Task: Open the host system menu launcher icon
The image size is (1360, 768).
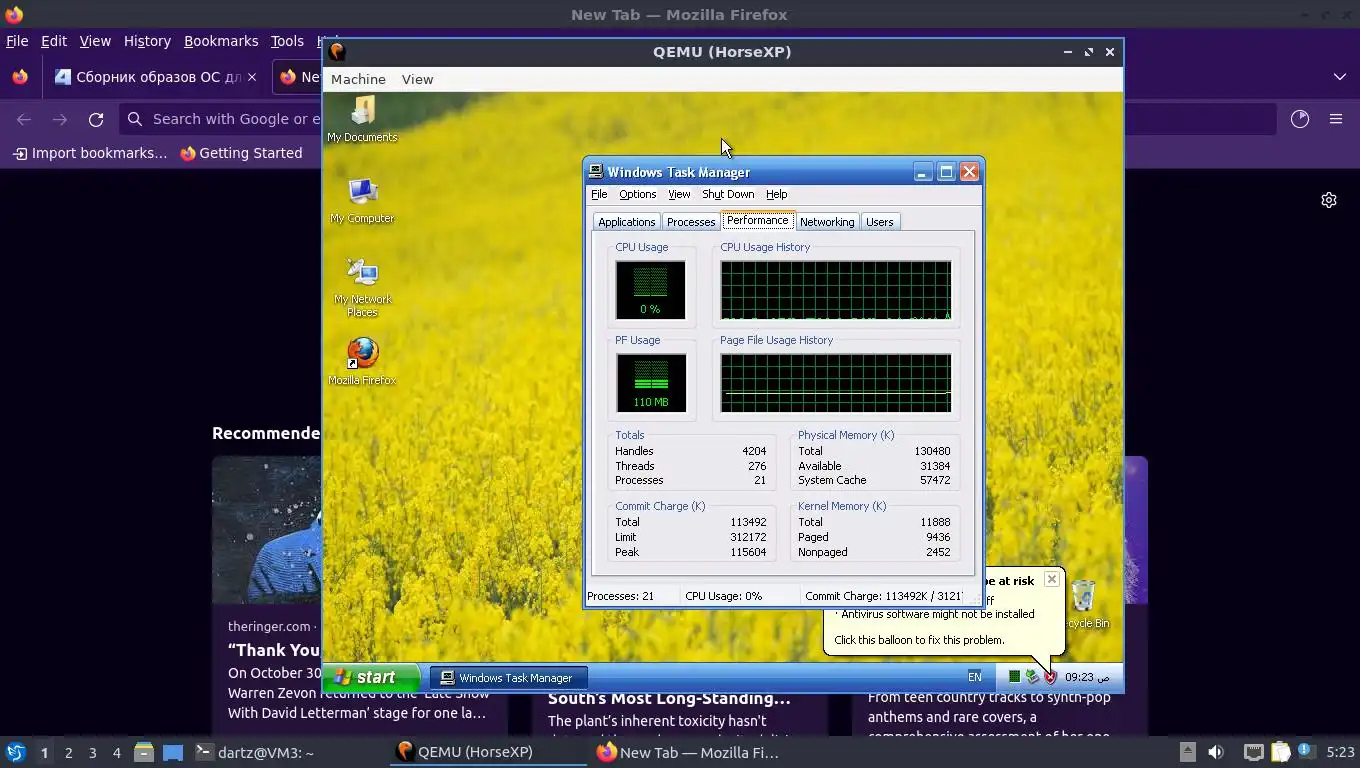Action: [15, 752]
